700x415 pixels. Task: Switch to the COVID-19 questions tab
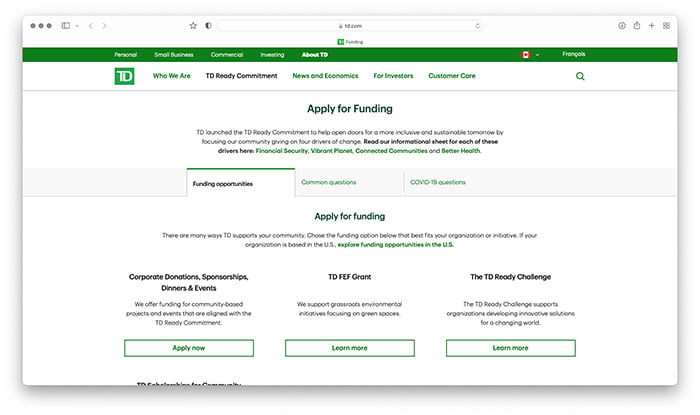(x=438, y=183)
